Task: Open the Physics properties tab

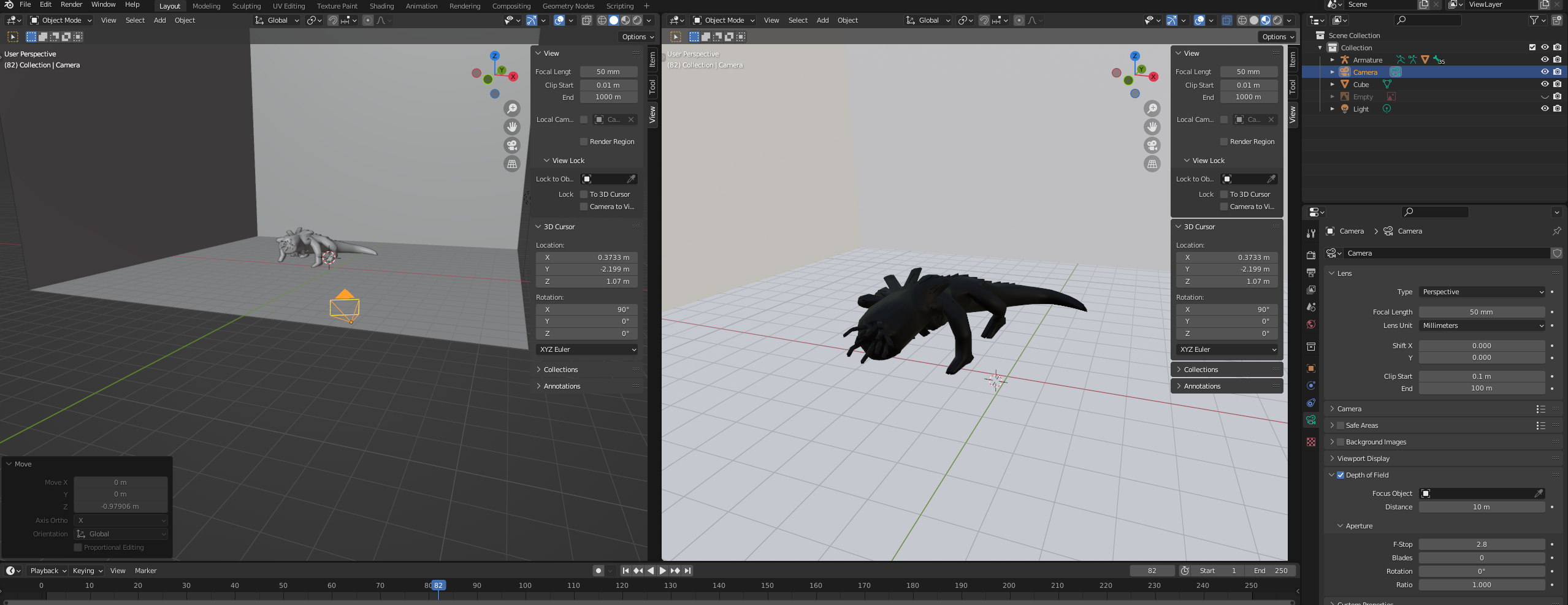Action: click(1311, 386)
